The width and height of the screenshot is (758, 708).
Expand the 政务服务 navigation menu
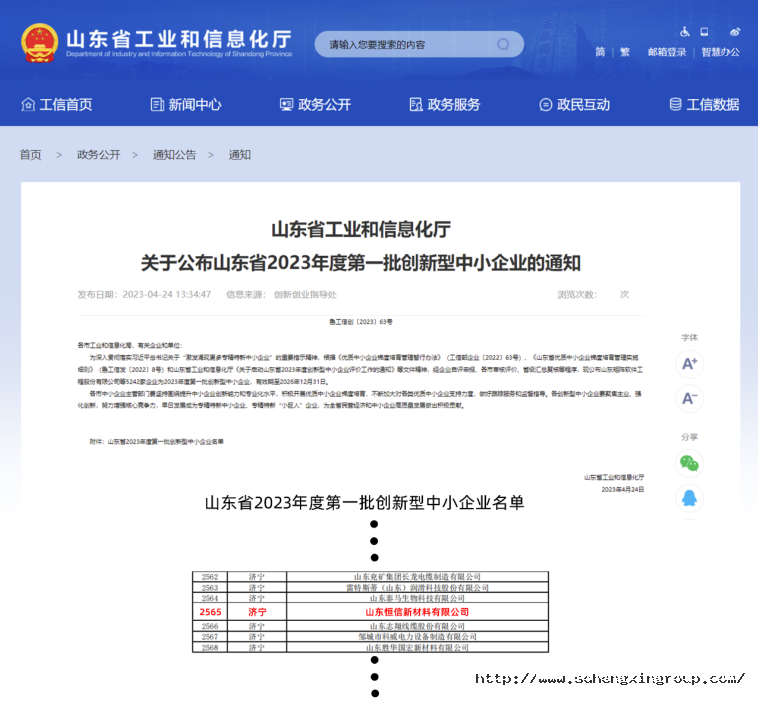click(445, 104)
